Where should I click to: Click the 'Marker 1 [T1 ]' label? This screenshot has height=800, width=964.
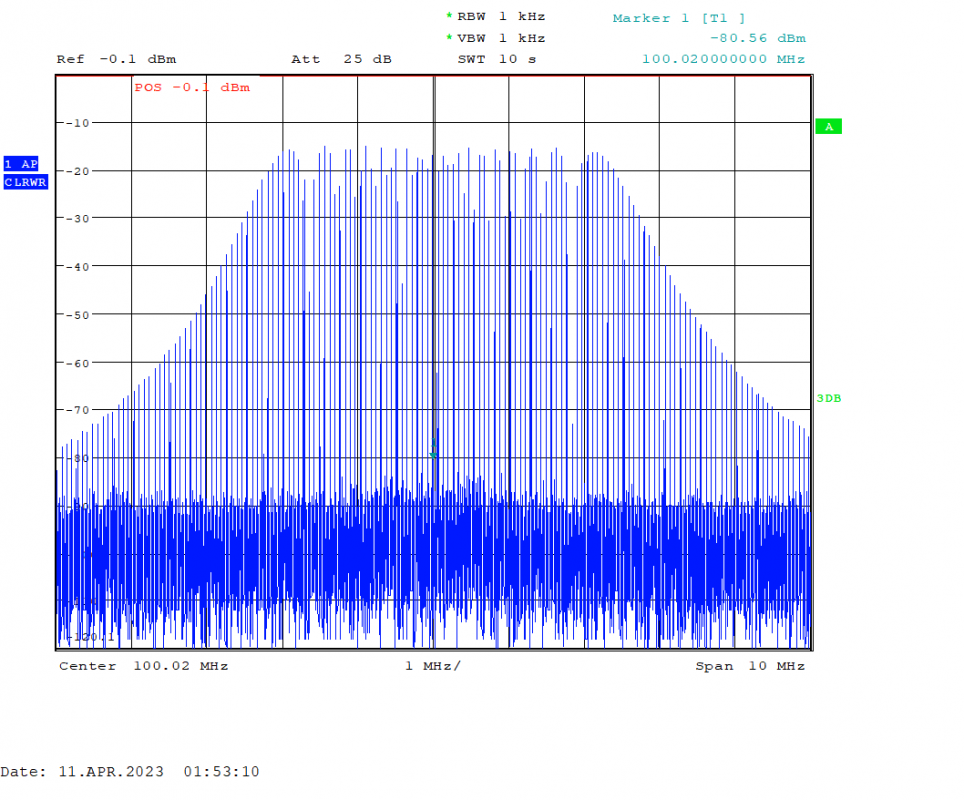coord(679,18)
